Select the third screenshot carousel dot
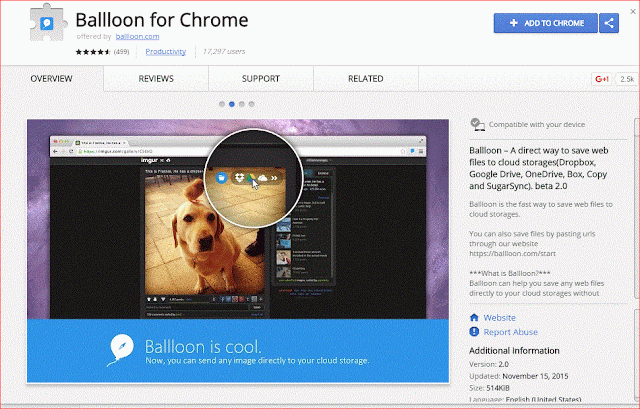Image resolution: width=640 pixels, height=409 pixels. (242, 104)
